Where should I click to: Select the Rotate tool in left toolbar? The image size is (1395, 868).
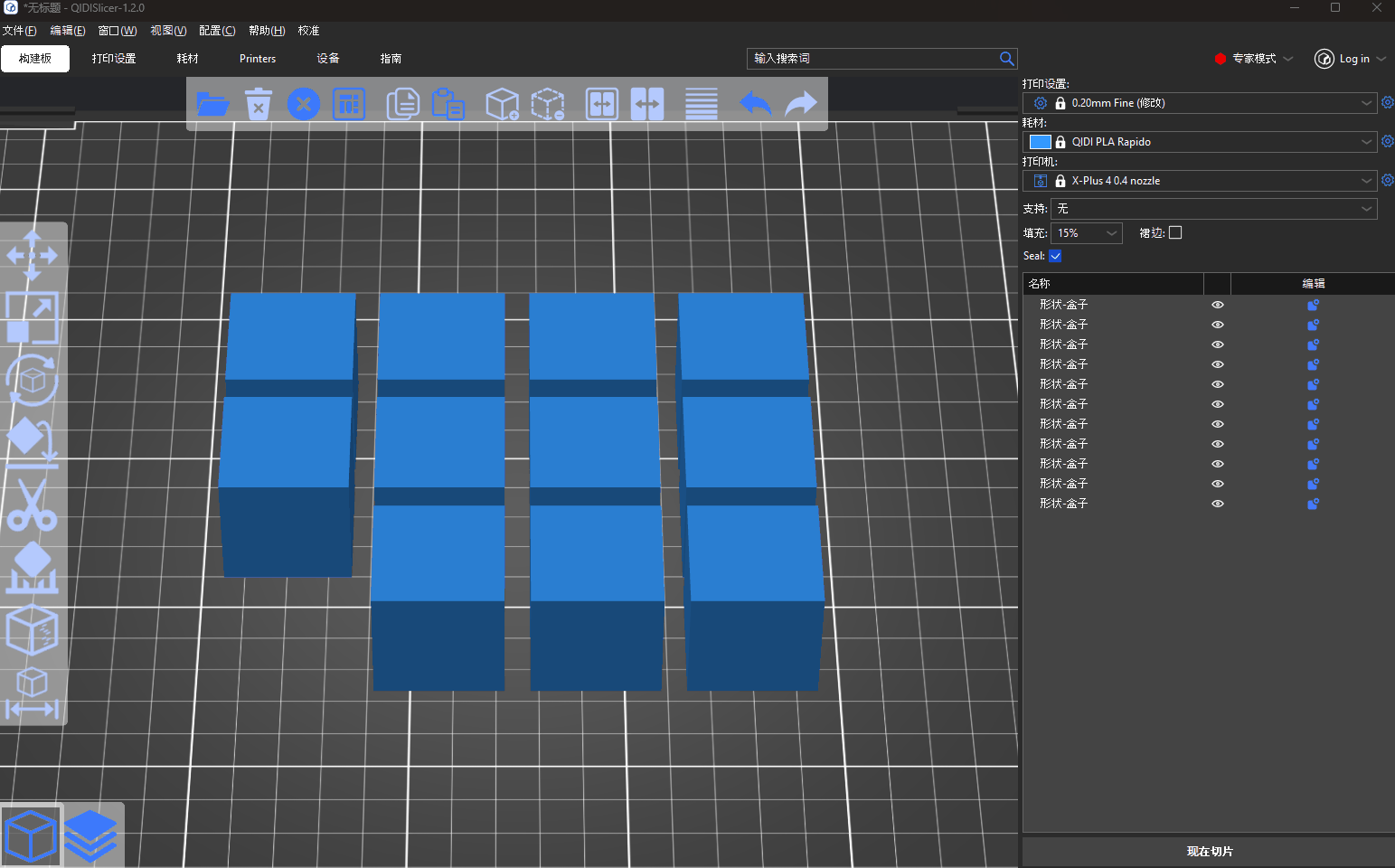pos(33,380)
